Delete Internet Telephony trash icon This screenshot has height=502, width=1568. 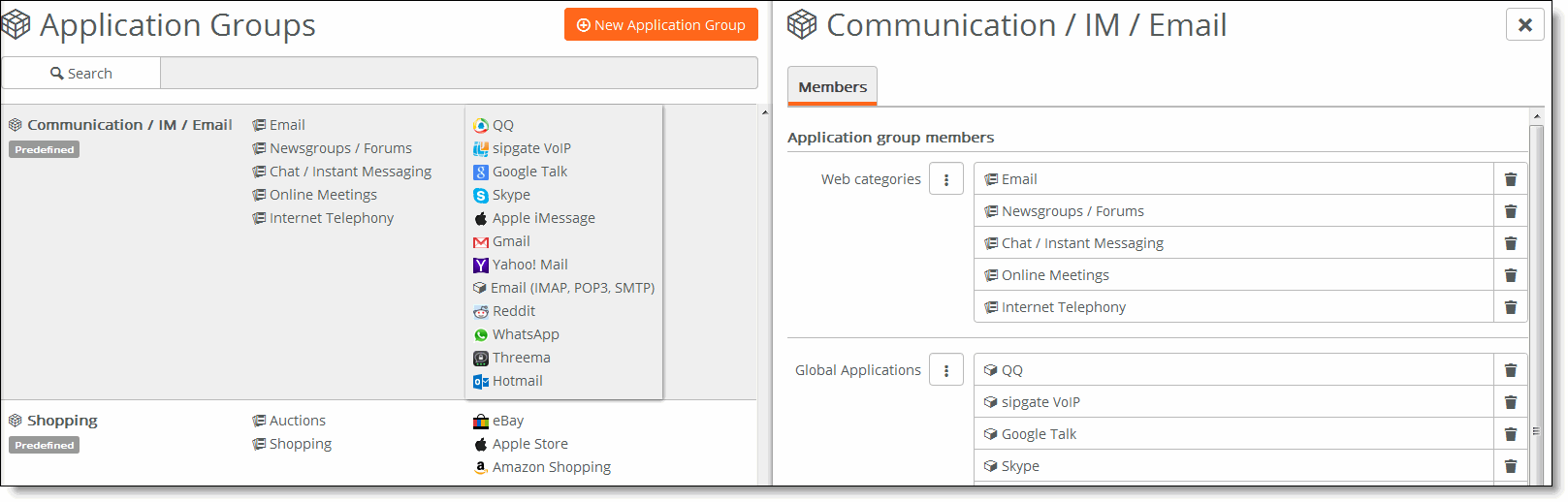(1510, 307)
